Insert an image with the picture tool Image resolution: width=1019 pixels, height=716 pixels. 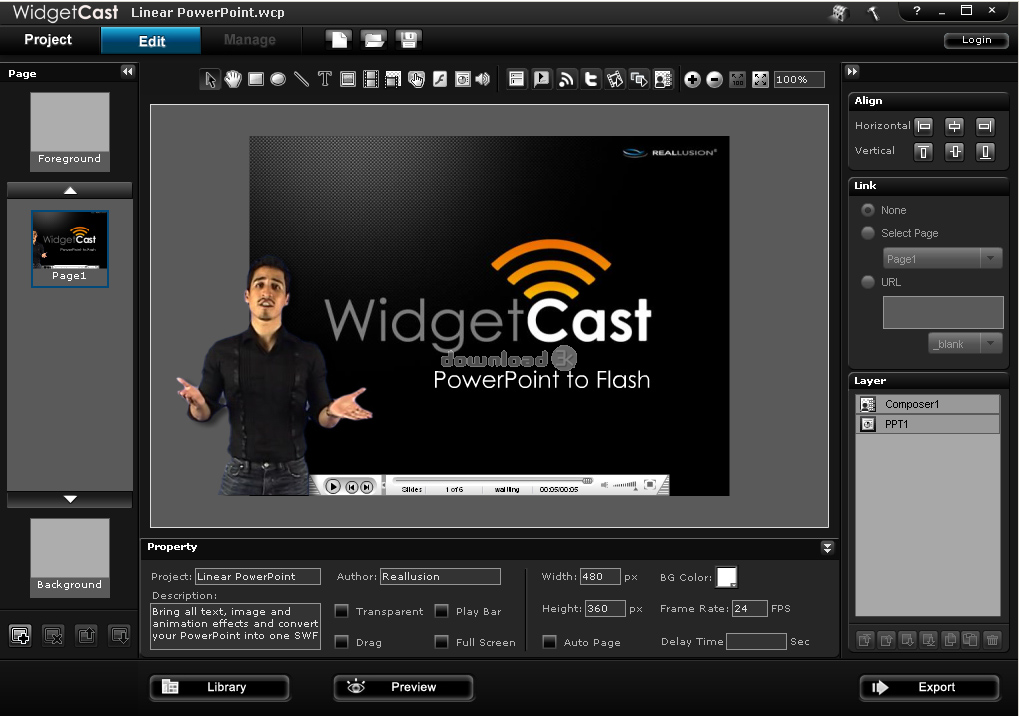click(348, 79)
